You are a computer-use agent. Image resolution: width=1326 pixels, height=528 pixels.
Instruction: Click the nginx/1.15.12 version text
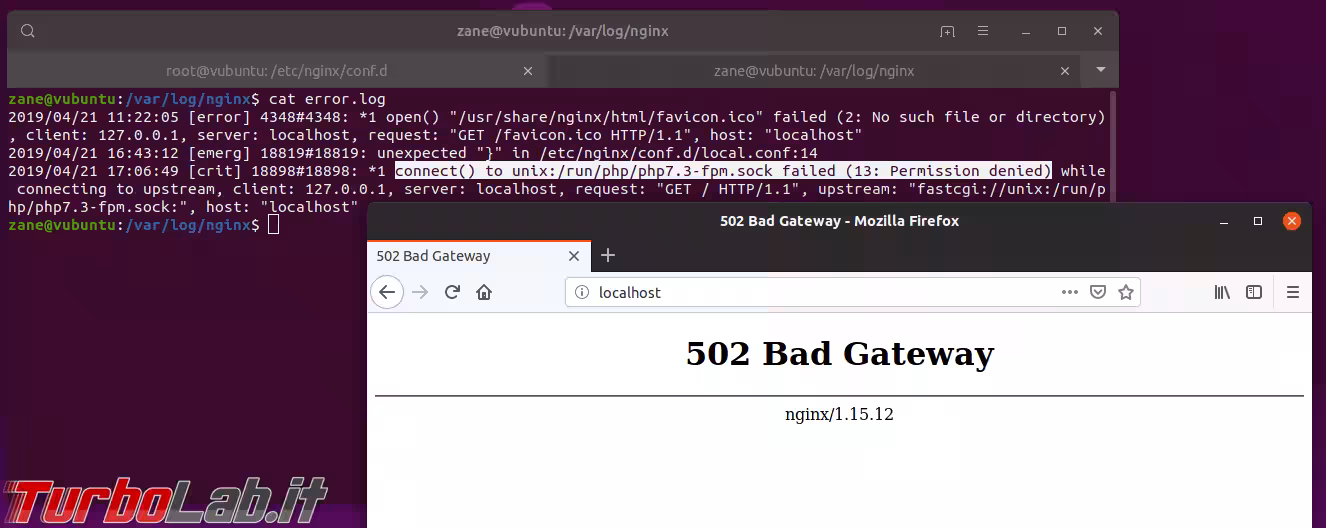click(839, 414)
